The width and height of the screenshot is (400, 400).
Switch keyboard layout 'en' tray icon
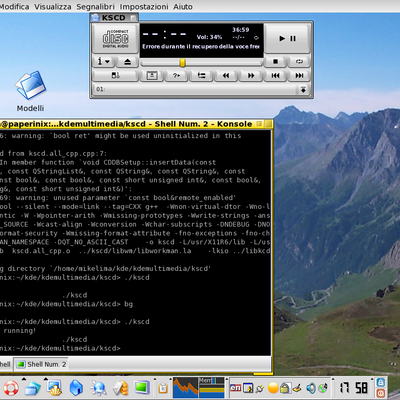[235, 388]
